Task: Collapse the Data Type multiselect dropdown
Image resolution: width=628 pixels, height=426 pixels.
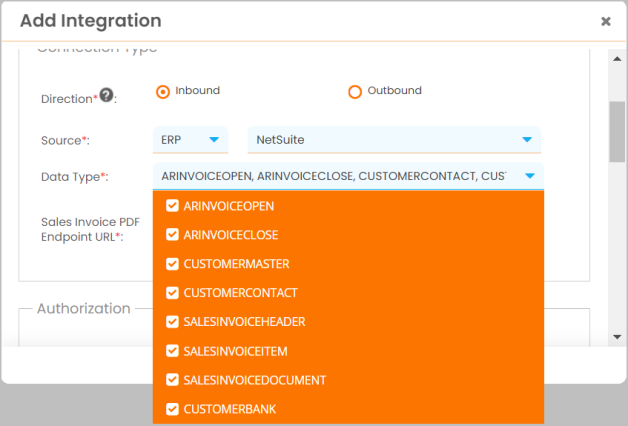Action: tap(529, 176)
